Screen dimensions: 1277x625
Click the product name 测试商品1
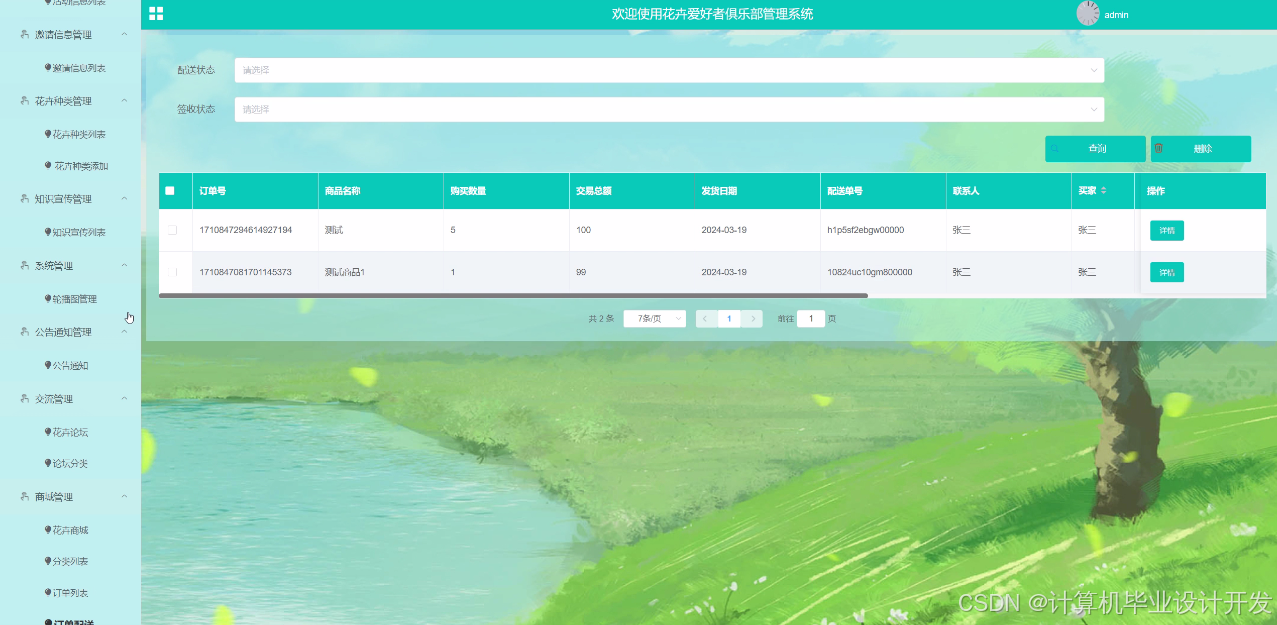pos(345,272)
